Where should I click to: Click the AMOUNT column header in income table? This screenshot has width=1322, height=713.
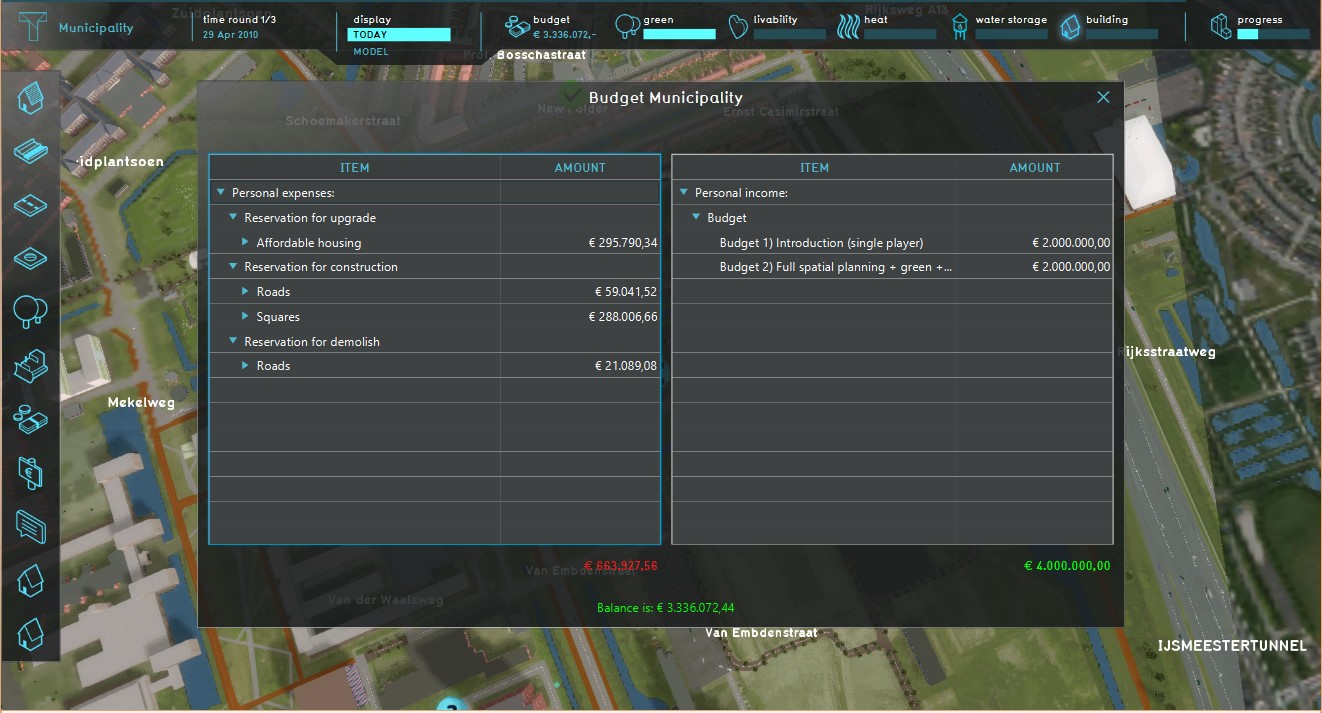tap(1034, 168)
